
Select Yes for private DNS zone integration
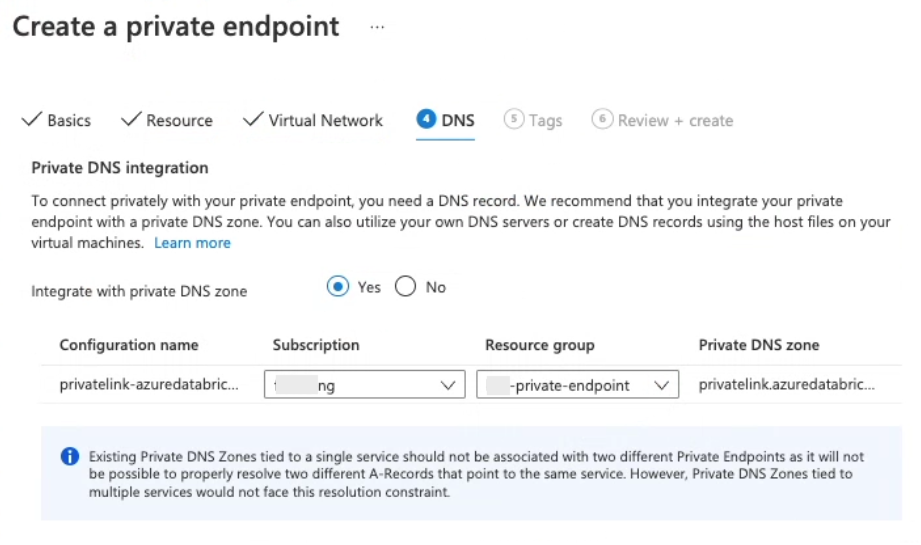click(338, 287)
